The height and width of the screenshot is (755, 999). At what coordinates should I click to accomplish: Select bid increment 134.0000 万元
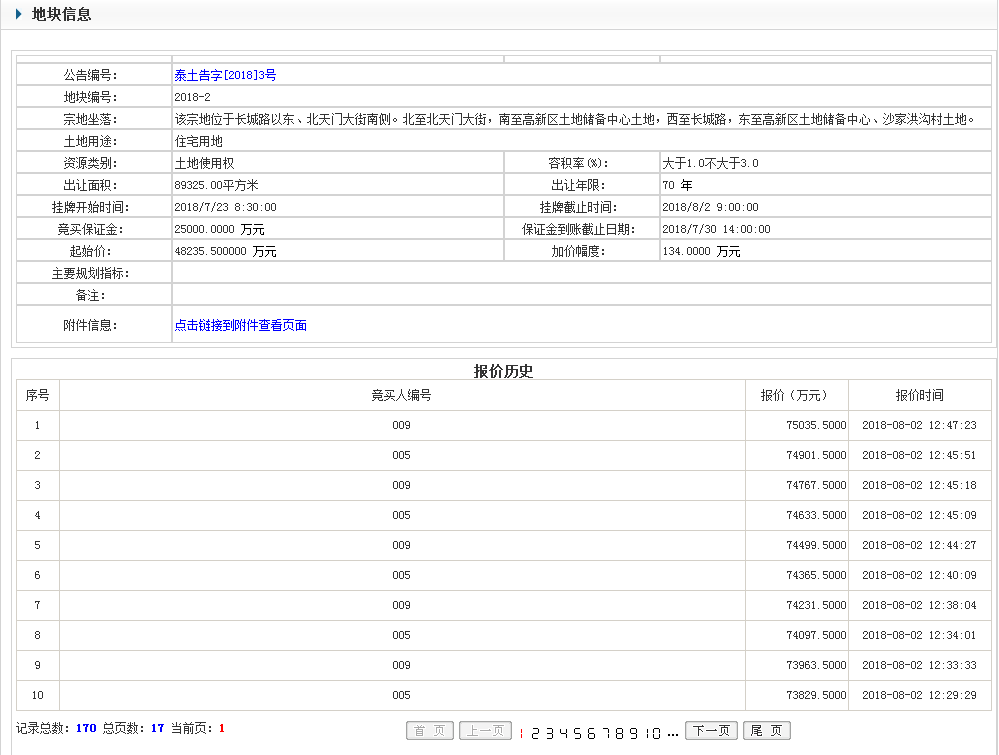[x=701, y=252]
